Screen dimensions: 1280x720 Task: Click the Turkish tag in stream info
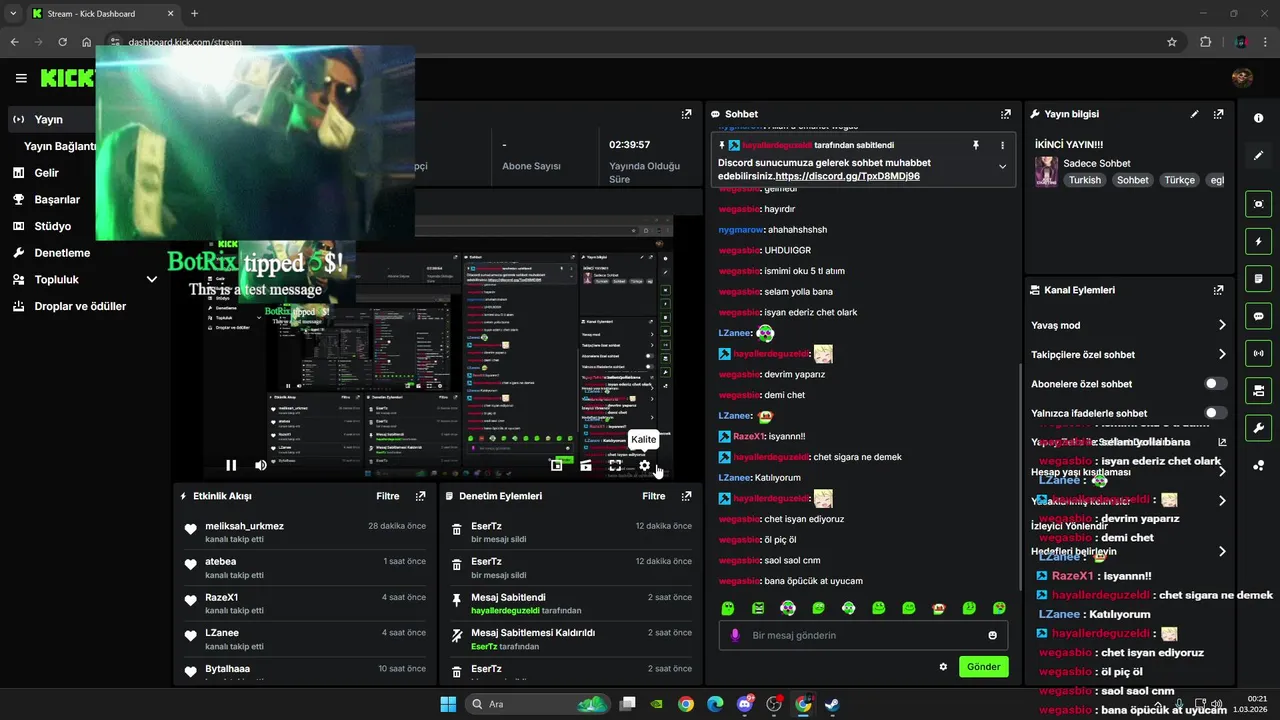pyautogui.click(x=1084, y=180)
